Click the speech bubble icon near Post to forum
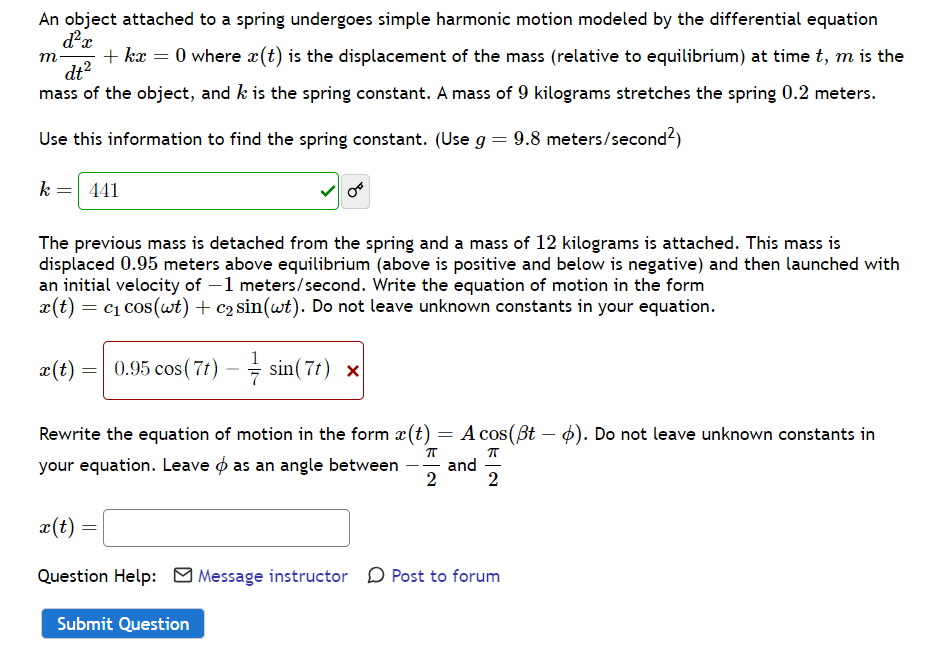Viewport: 951px width, 656px height. tap(378, 576)
